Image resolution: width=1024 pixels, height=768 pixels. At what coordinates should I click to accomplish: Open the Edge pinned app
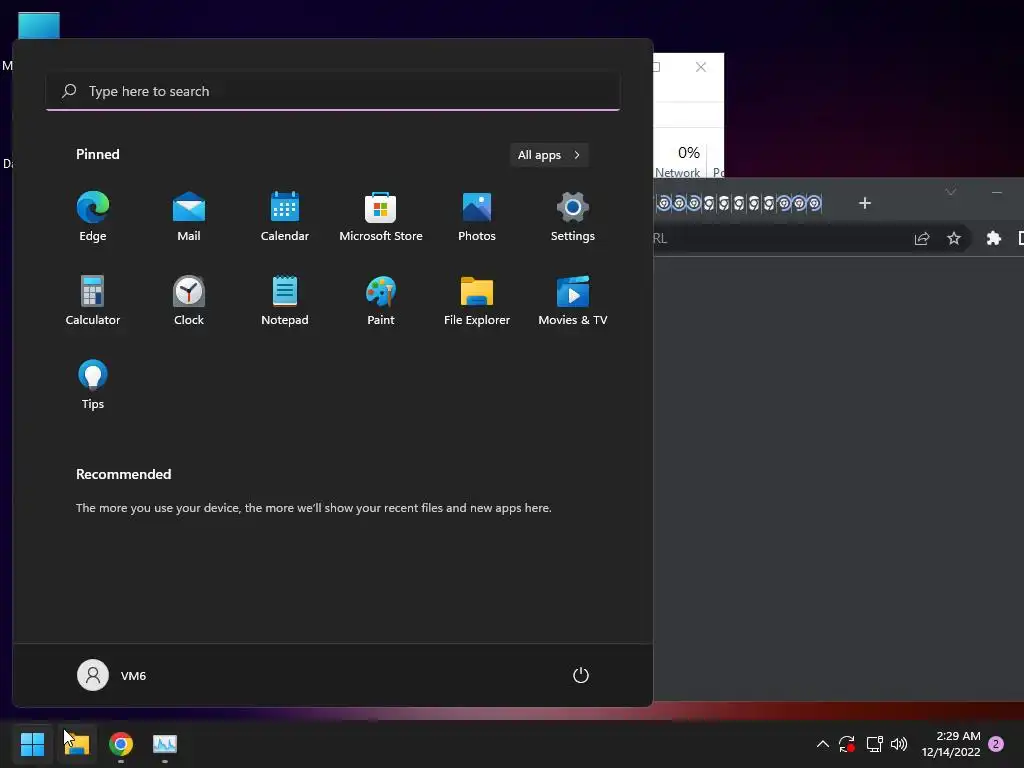(93, 217)
